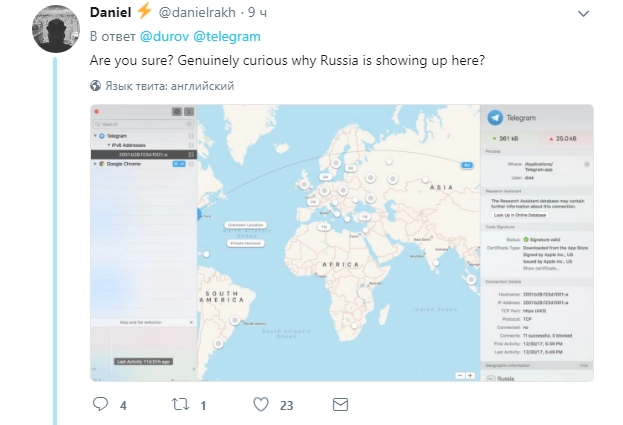The height and width of the screenshot is (425, 623).
Task: Click the map zoom-in plus button
Action: pos(470,375)
